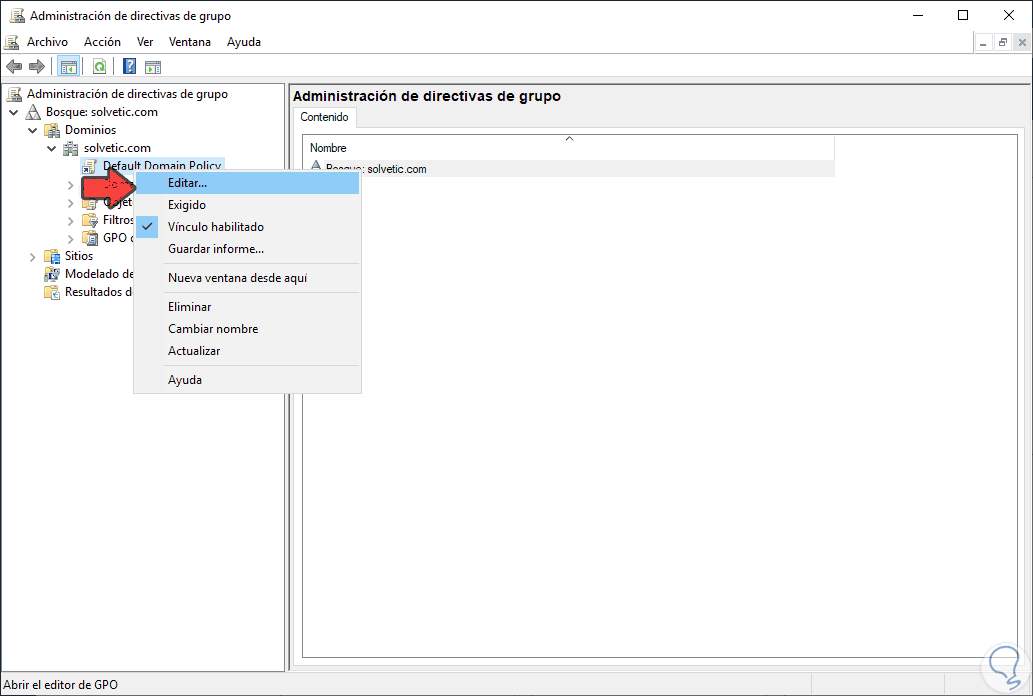Select the Sitios label in tree
Screen dimensions: 1033x696
pos(79,256)
